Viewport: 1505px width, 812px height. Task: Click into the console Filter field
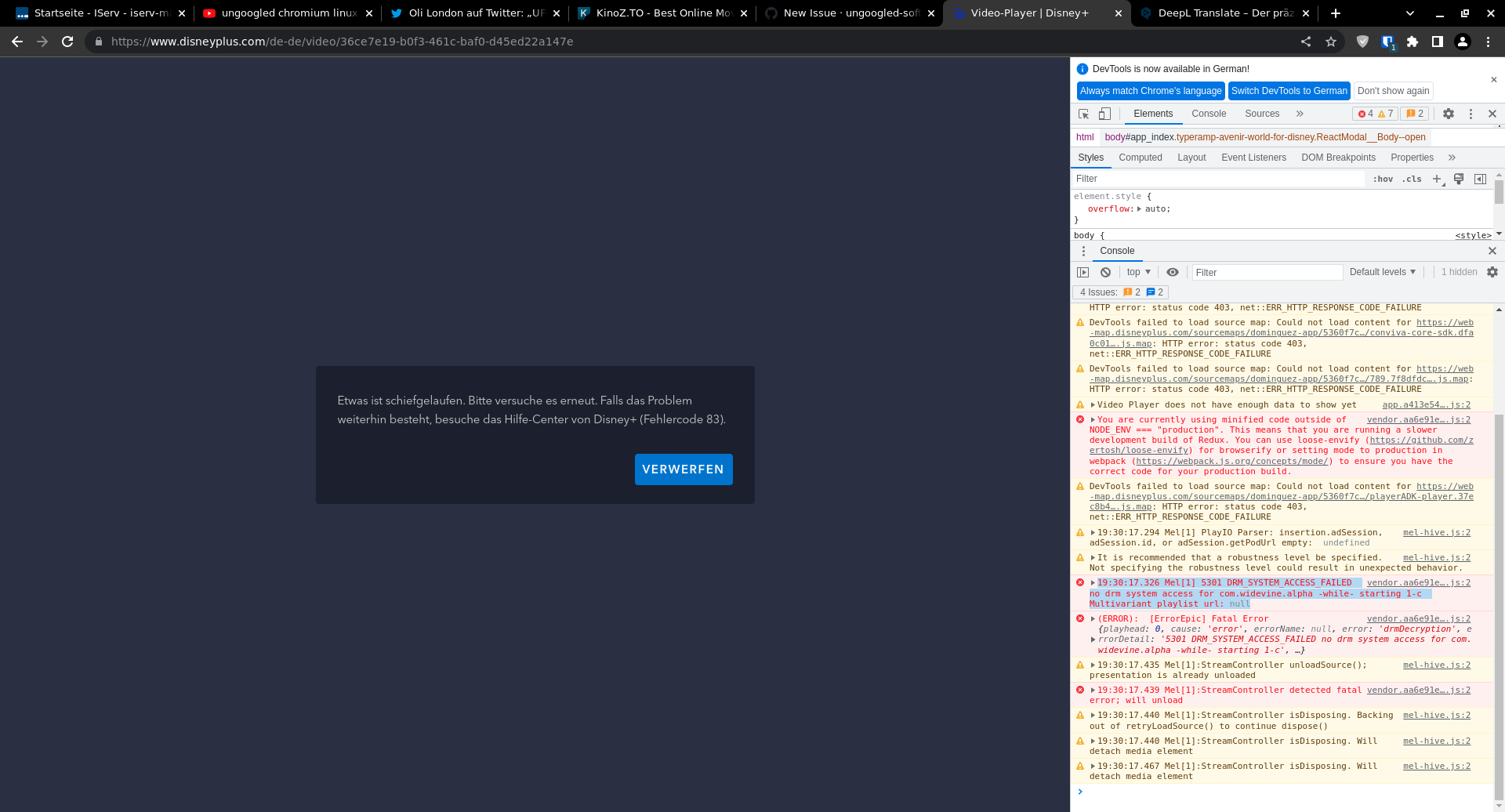[x=1266, y=272]
